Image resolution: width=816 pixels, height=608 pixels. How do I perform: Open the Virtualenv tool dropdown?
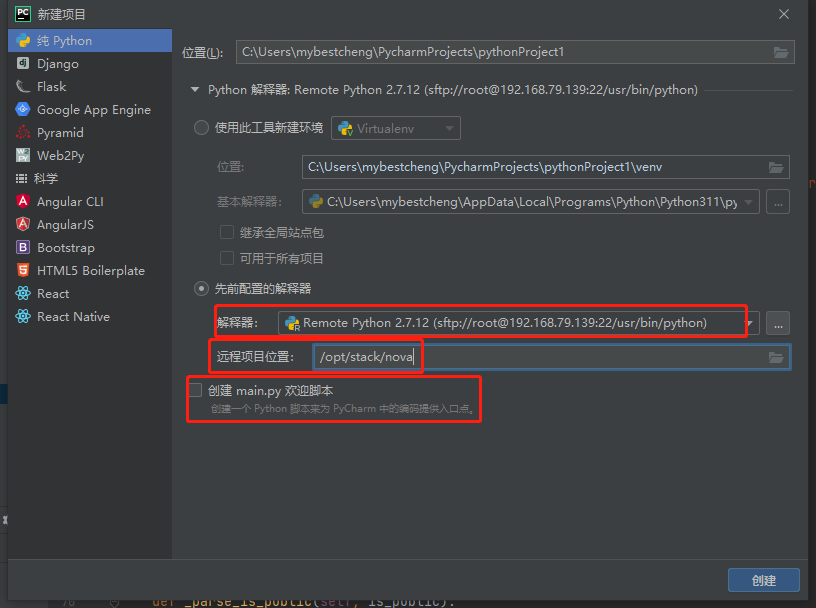coord(396,128)
